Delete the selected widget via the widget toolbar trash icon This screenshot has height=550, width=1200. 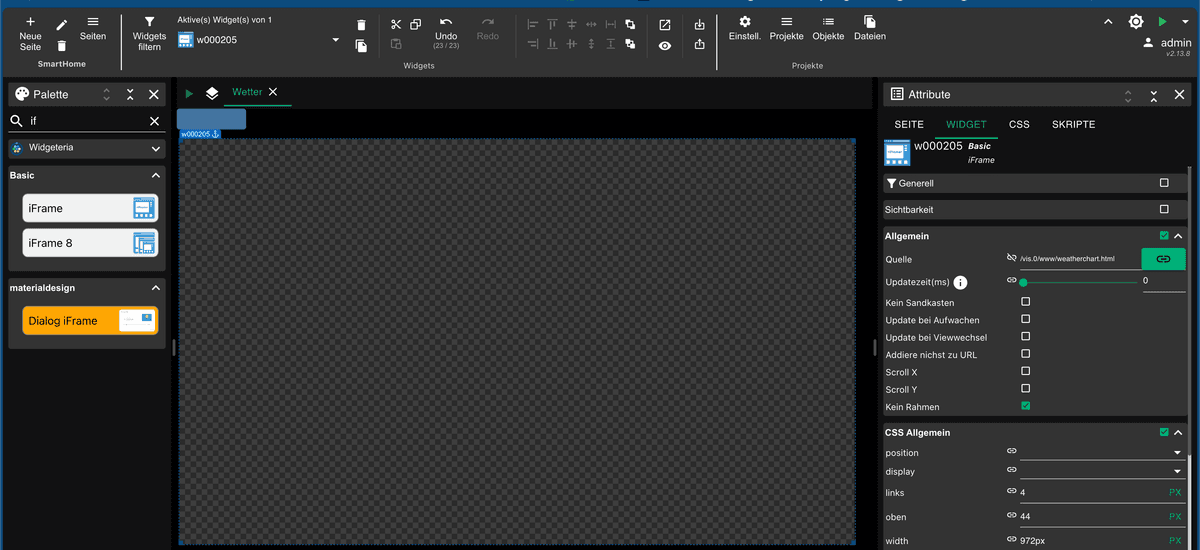click(x=361, y=25)
